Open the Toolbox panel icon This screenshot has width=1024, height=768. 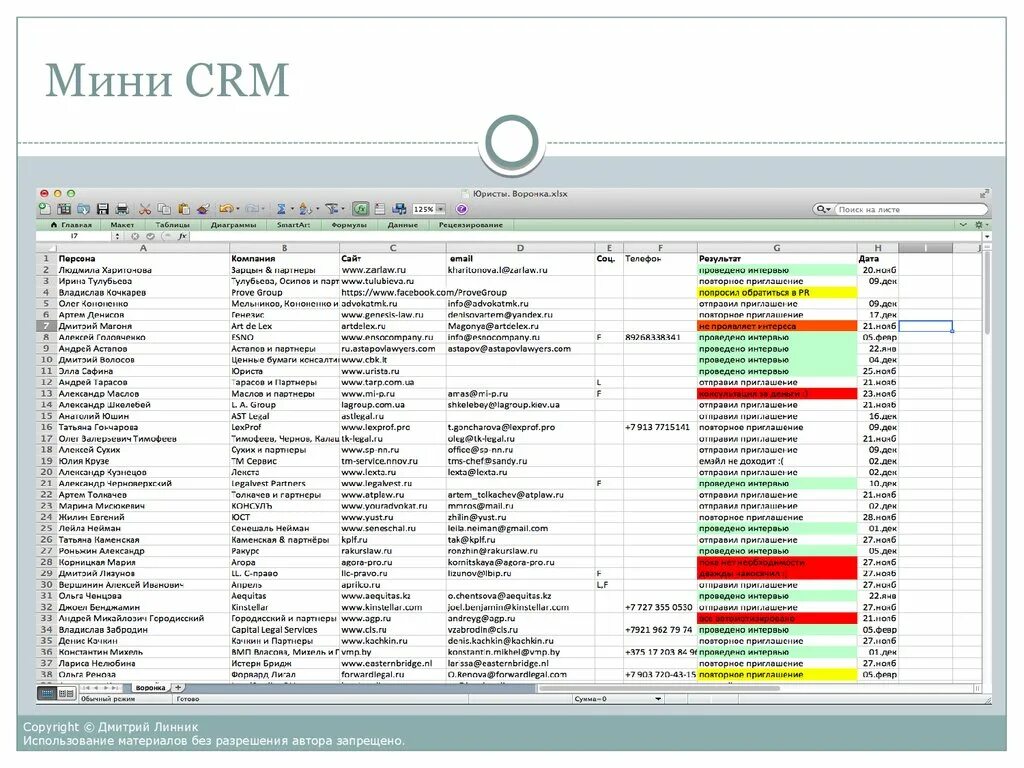pyautogui.click(x=379, y=209)
